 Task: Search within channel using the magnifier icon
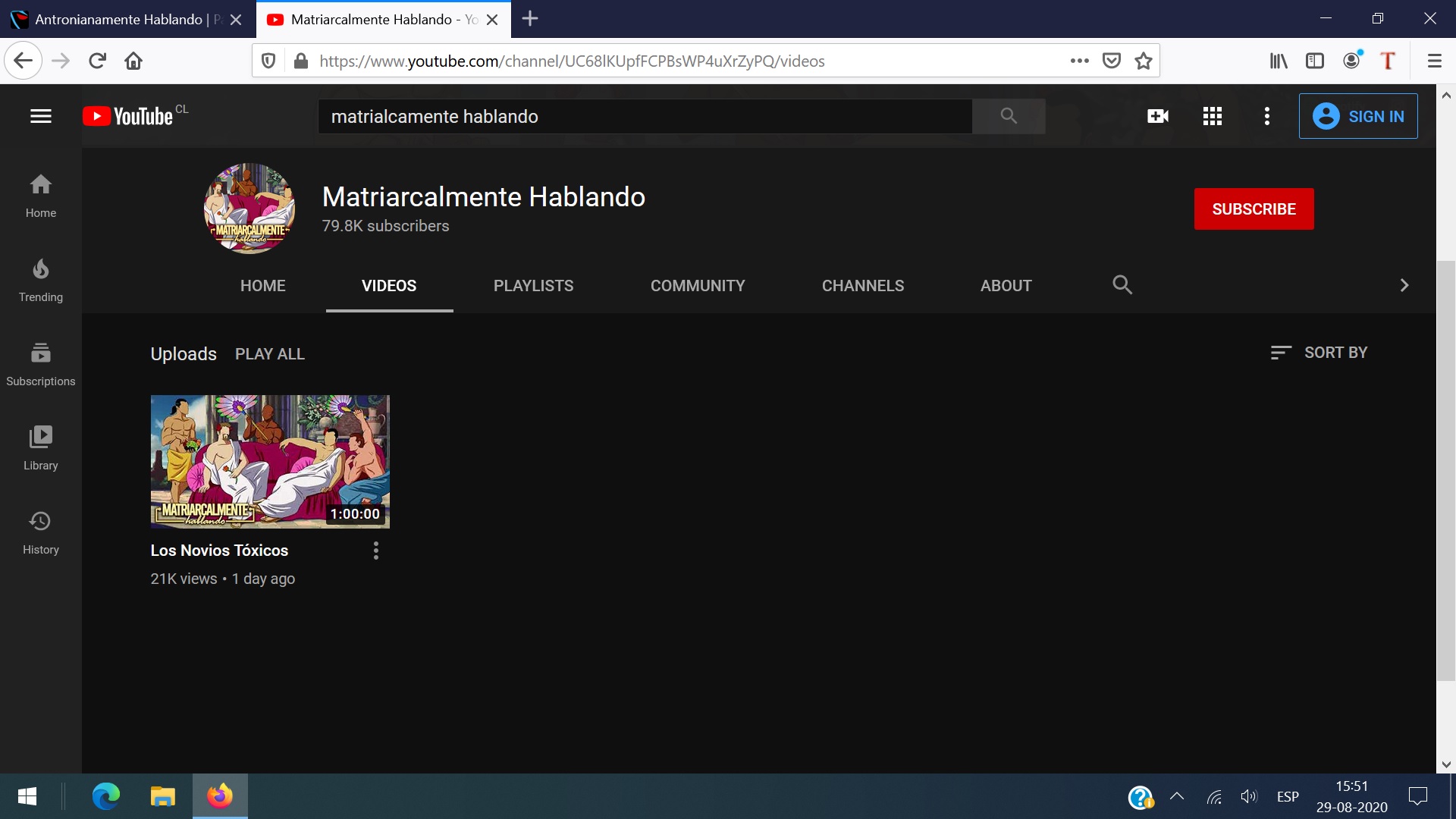coord(1122,285)
